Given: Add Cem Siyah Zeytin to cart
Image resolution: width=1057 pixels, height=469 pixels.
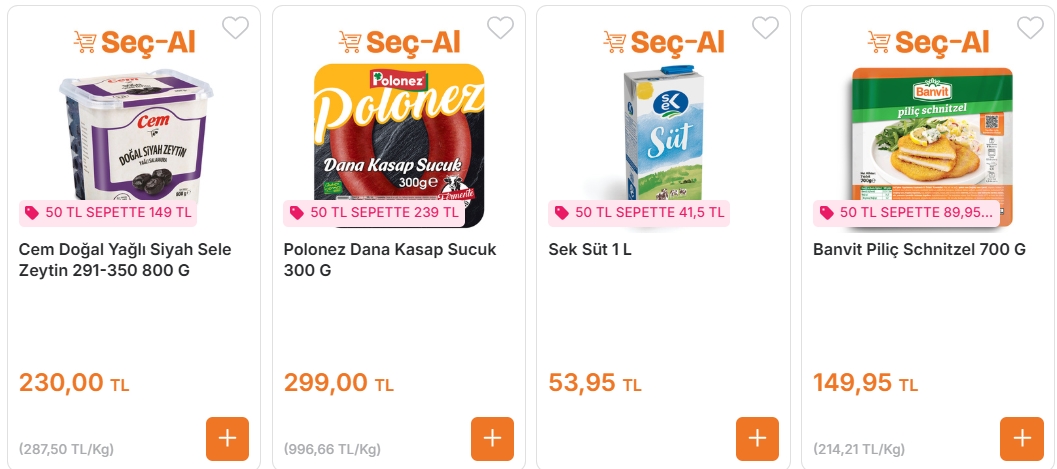Looking at the screenshot, I should (x=227, y=438).
